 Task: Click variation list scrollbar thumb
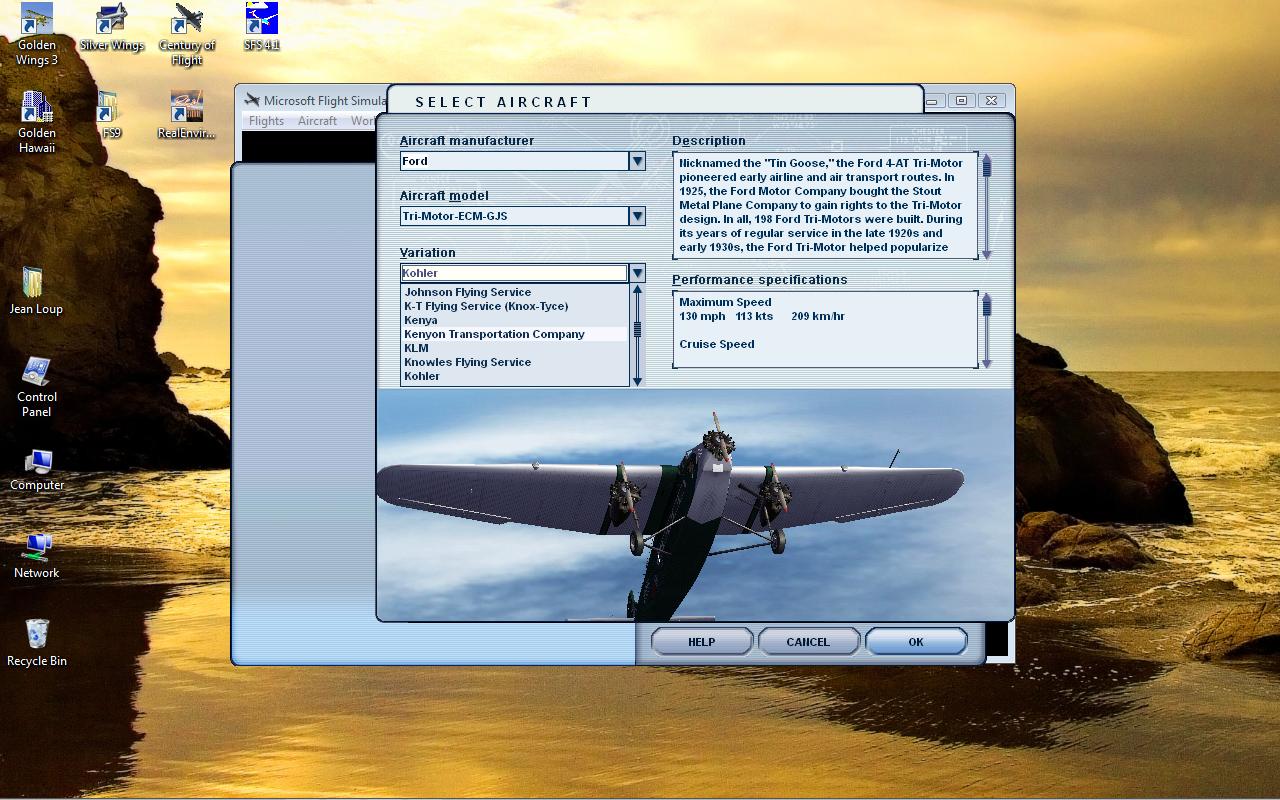pyautogui.click(x=637, y=330)
